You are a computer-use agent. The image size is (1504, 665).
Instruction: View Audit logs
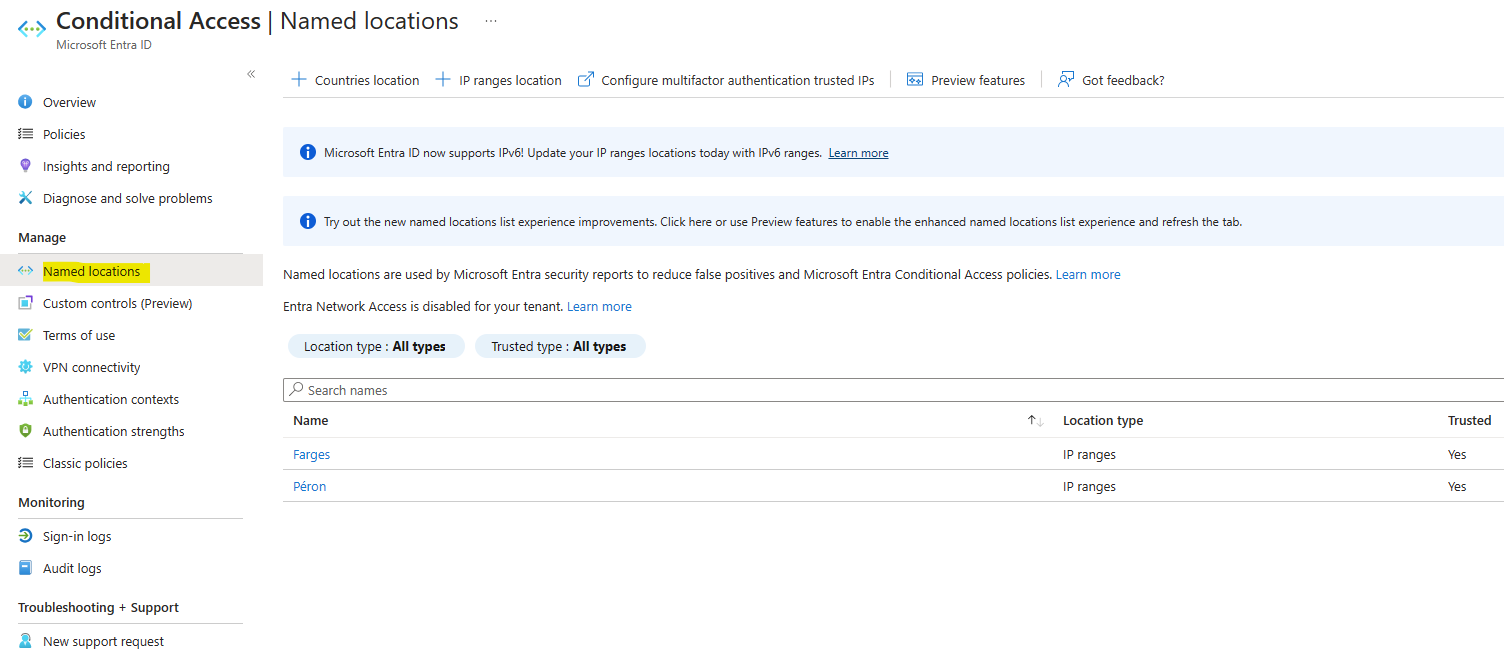[72, 568]
